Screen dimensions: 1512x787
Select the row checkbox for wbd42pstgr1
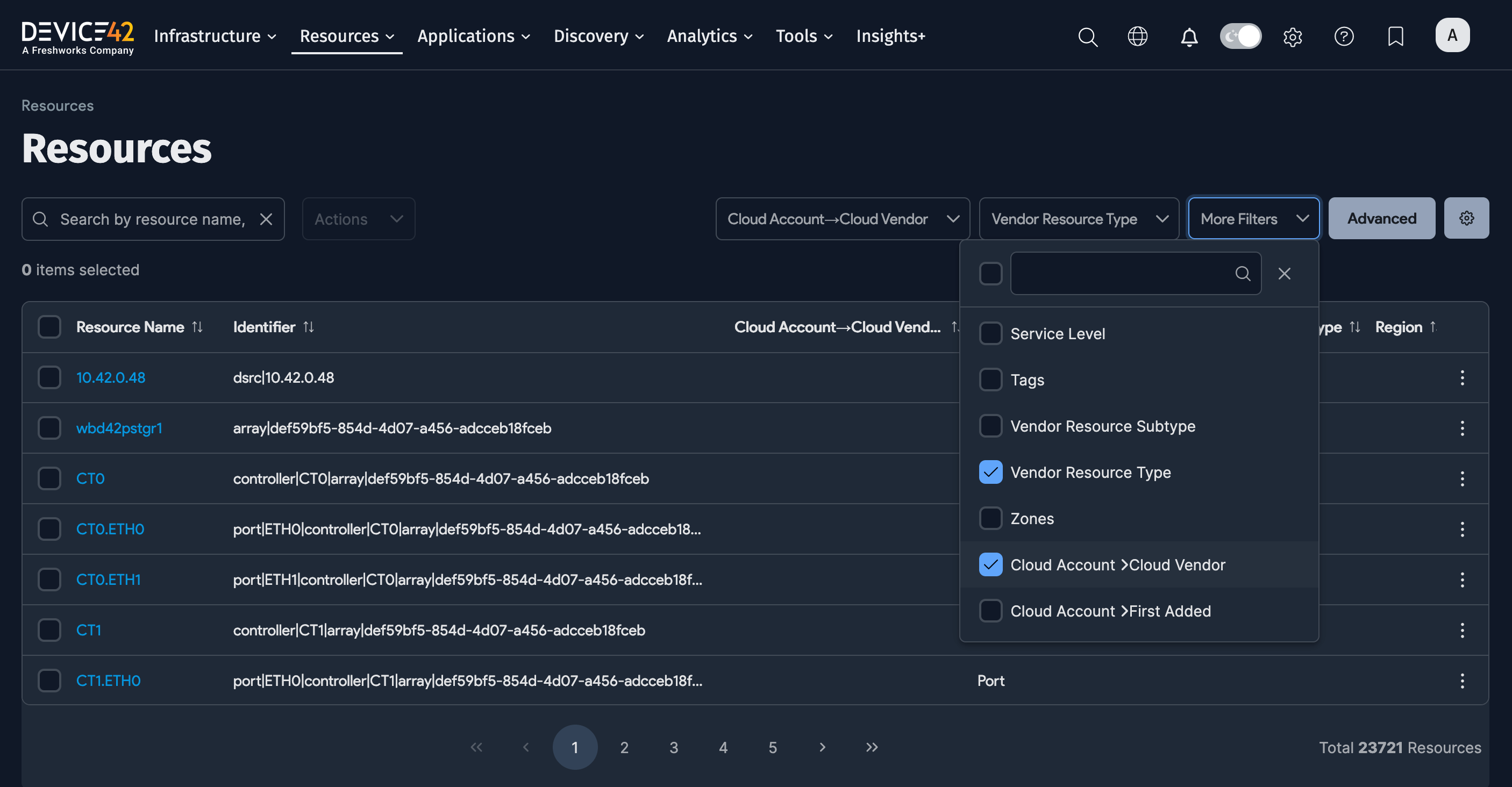[x=49, y=428]
